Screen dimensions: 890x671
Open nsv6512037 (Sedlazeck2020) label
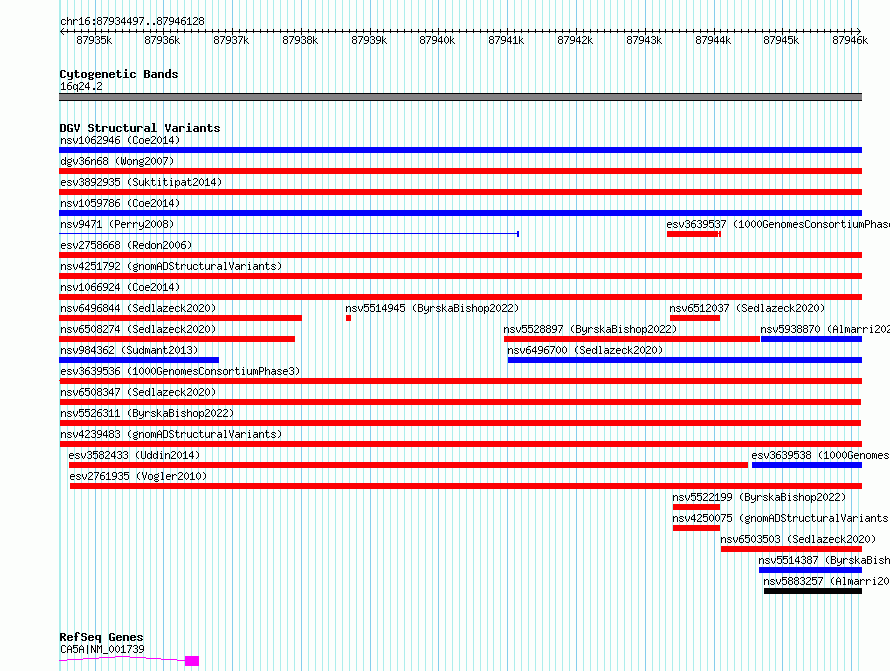[747, 308]
